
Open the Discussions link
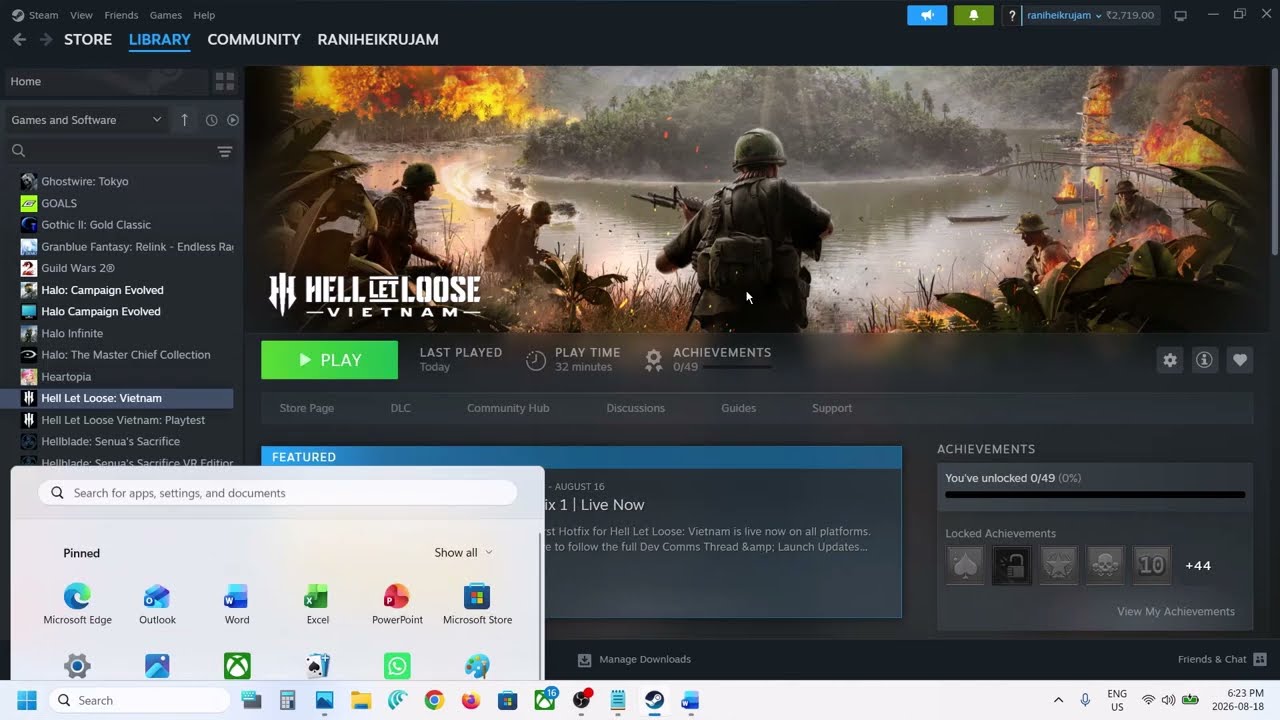[635, 408]
